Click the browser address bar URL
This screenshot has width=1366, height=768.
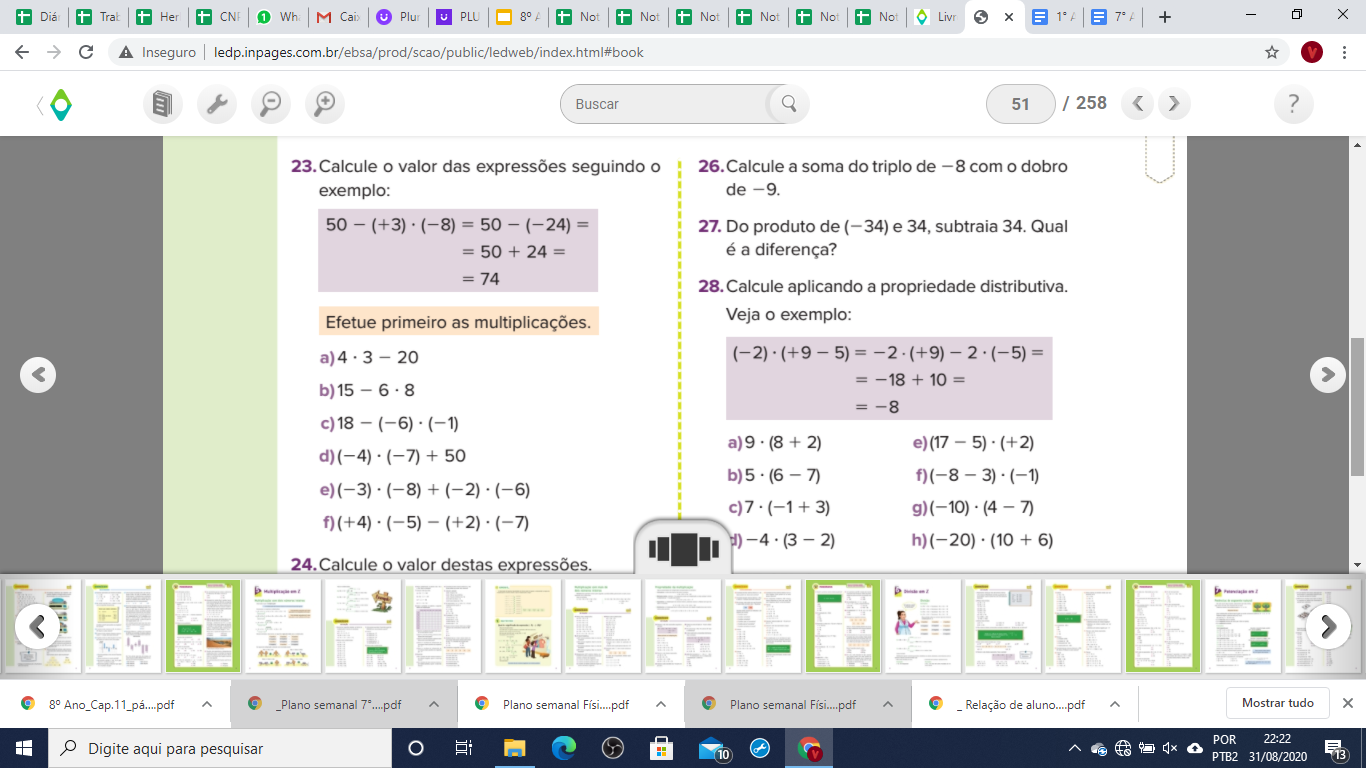(x=427, y=52)
